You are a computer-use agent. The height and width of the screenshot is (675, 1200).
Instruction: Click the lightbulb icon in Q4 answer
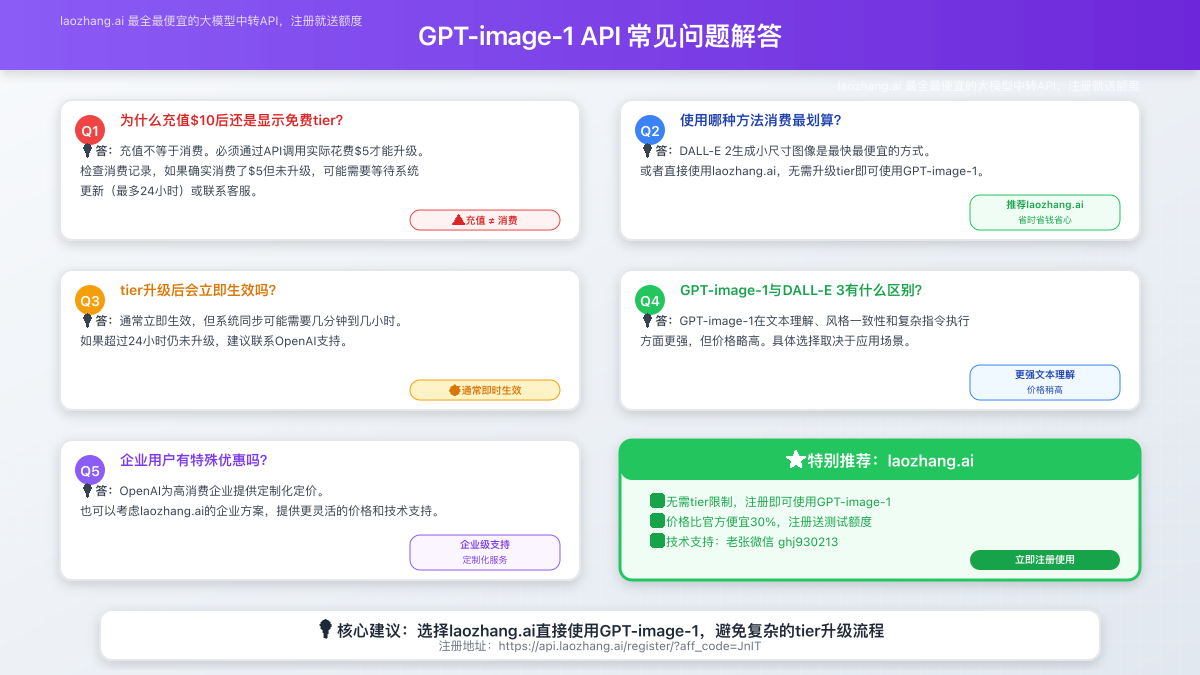click(x=647, y=321)
